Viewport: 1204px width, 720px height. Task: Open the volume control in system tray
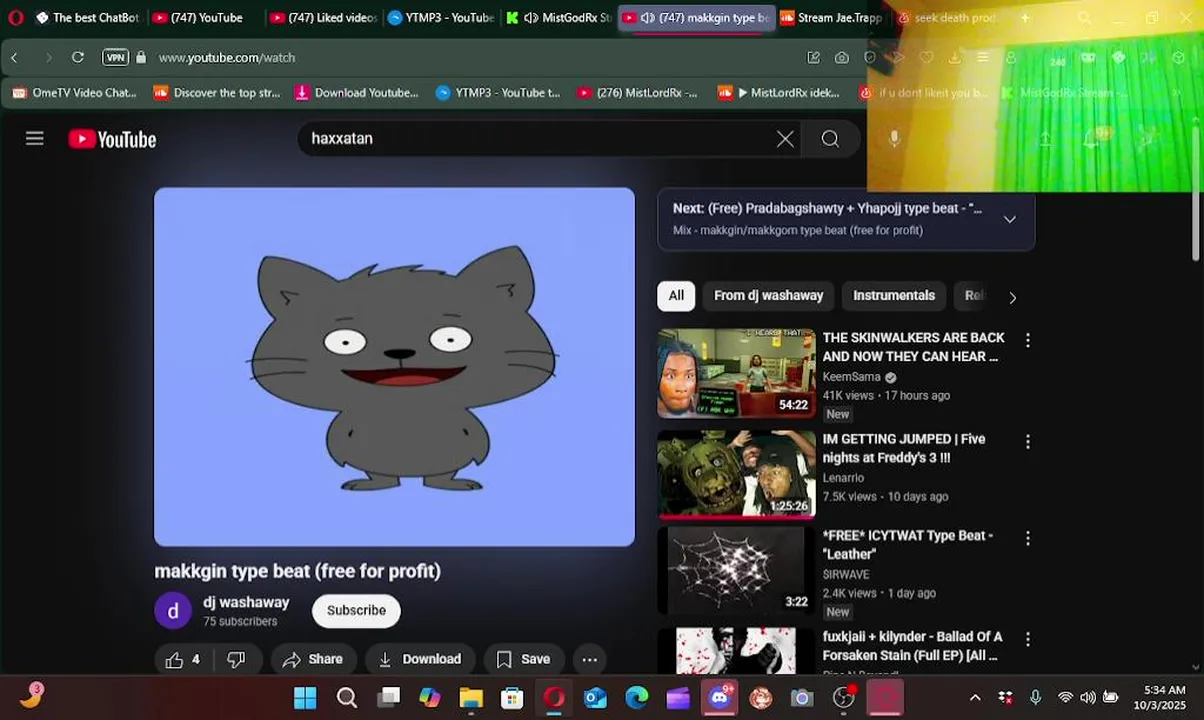pos(1088,698)
